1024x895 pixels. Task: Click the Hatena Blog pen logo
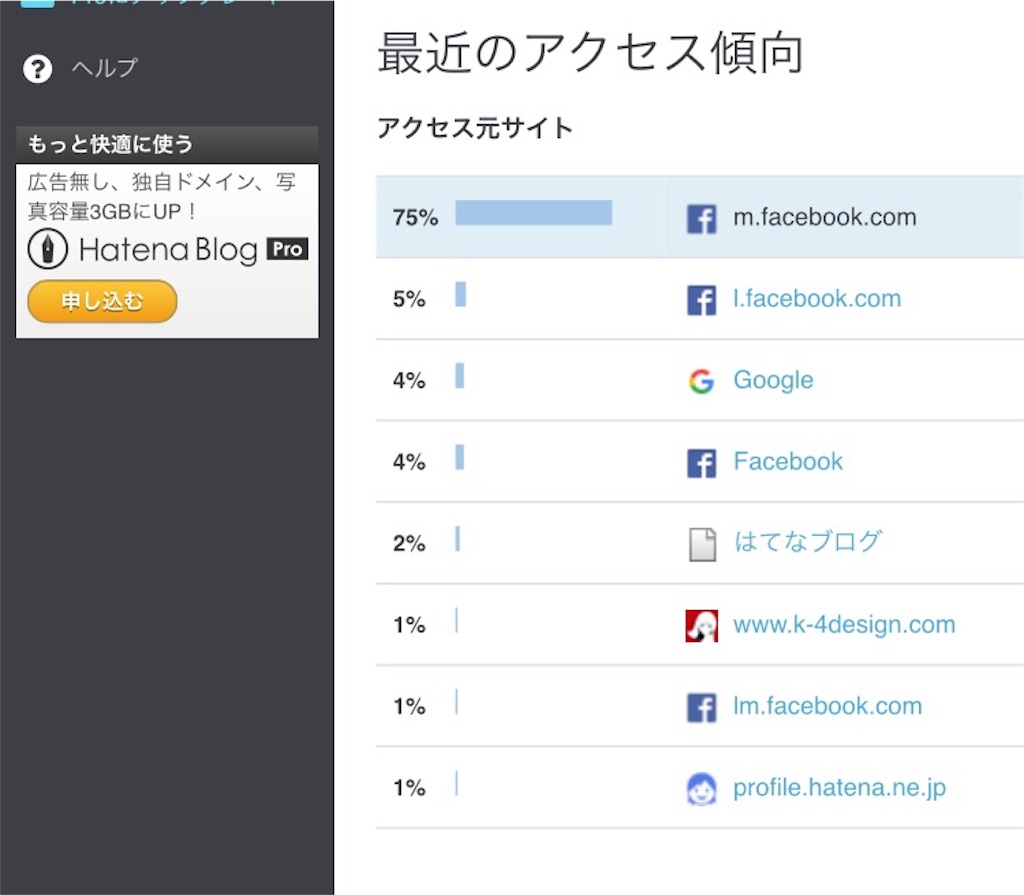[48, 249]
